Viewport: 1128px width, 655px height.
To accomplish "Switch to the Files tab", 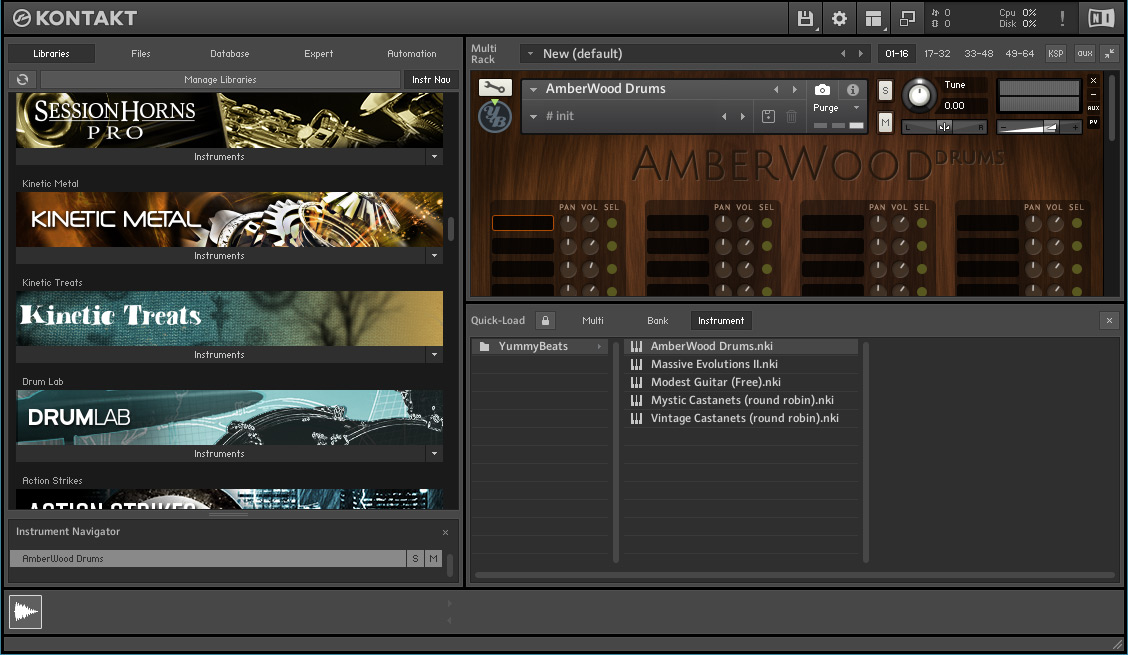I will click(141, 54).
